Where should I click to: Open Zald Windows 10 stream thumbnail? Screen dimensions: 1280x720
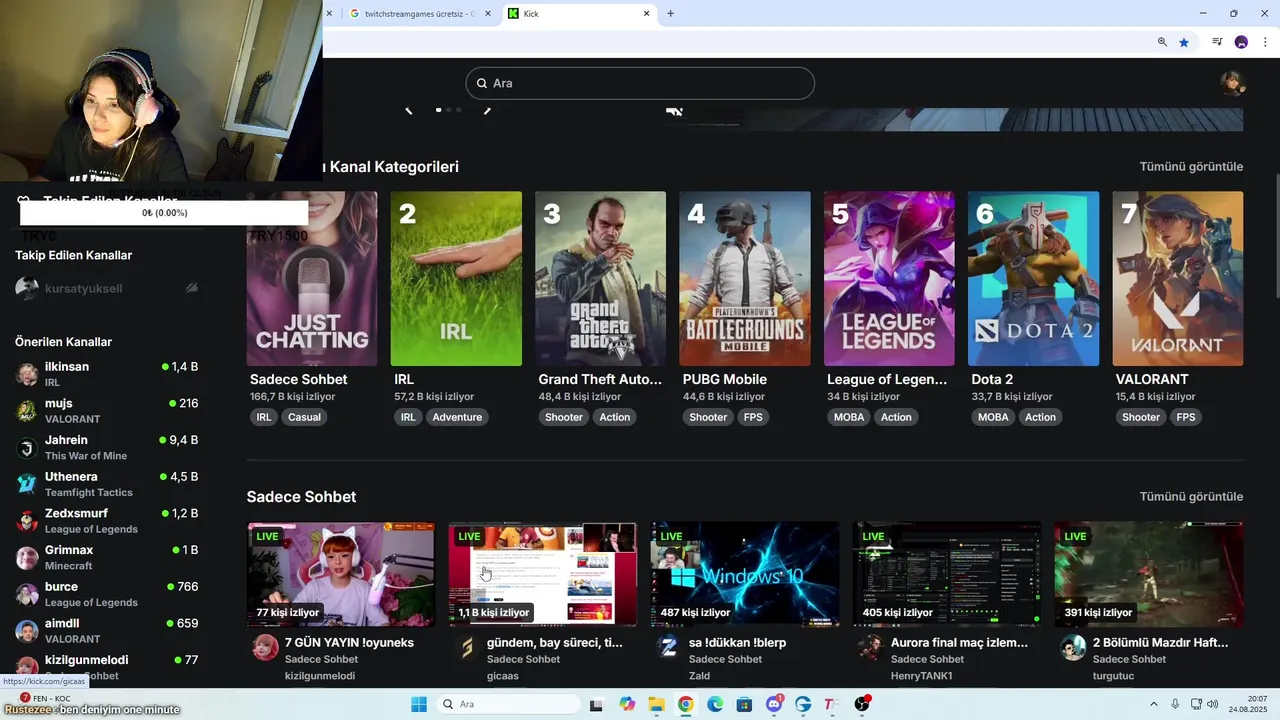[x=745, y=574]
